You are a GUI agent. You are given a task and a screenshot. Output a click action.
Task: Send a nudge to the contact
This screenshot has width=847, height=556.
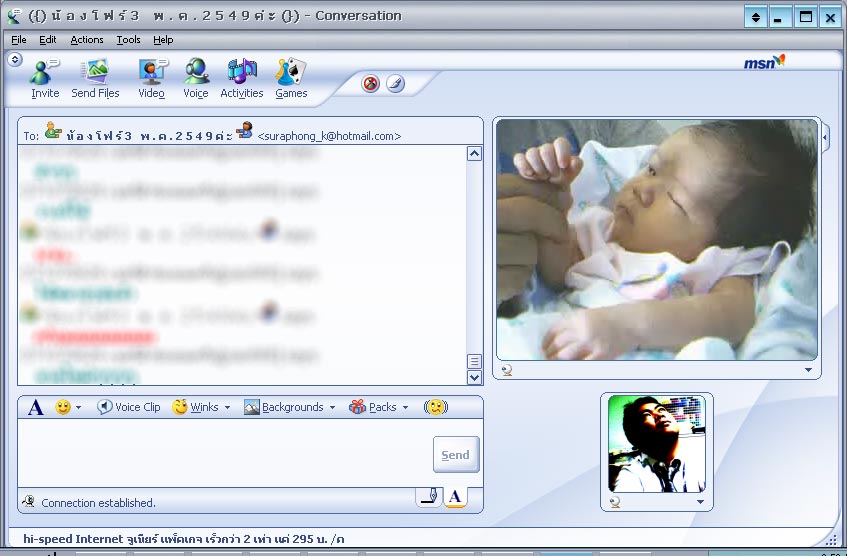point(435,407)
